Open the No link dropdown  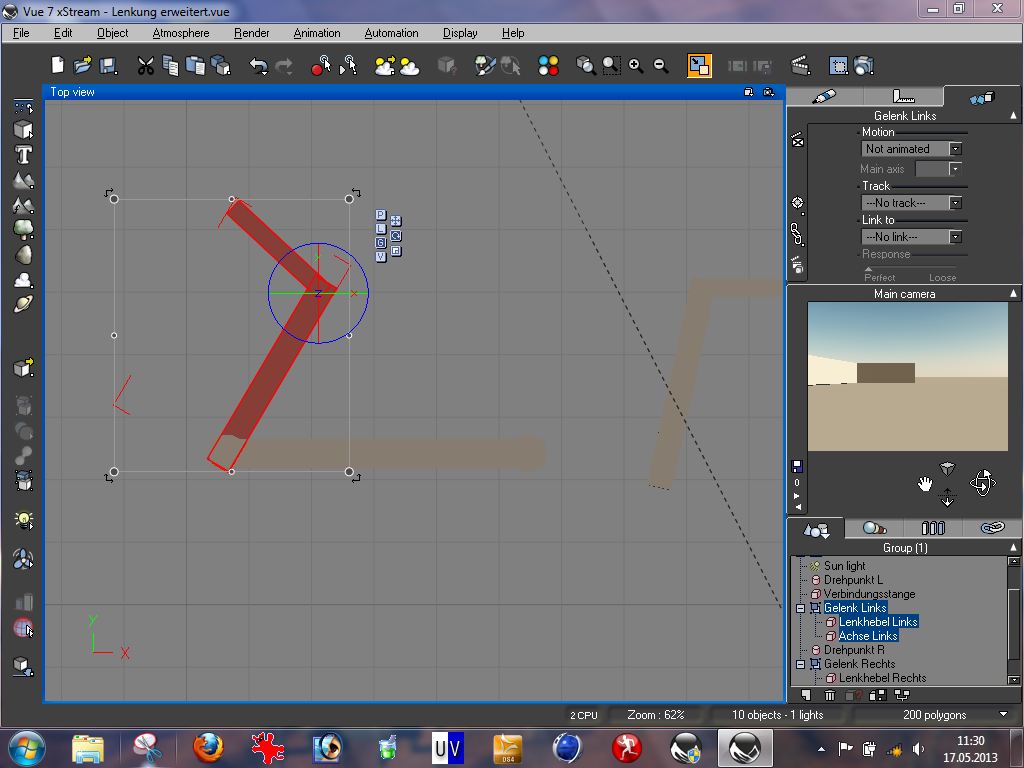911,237
